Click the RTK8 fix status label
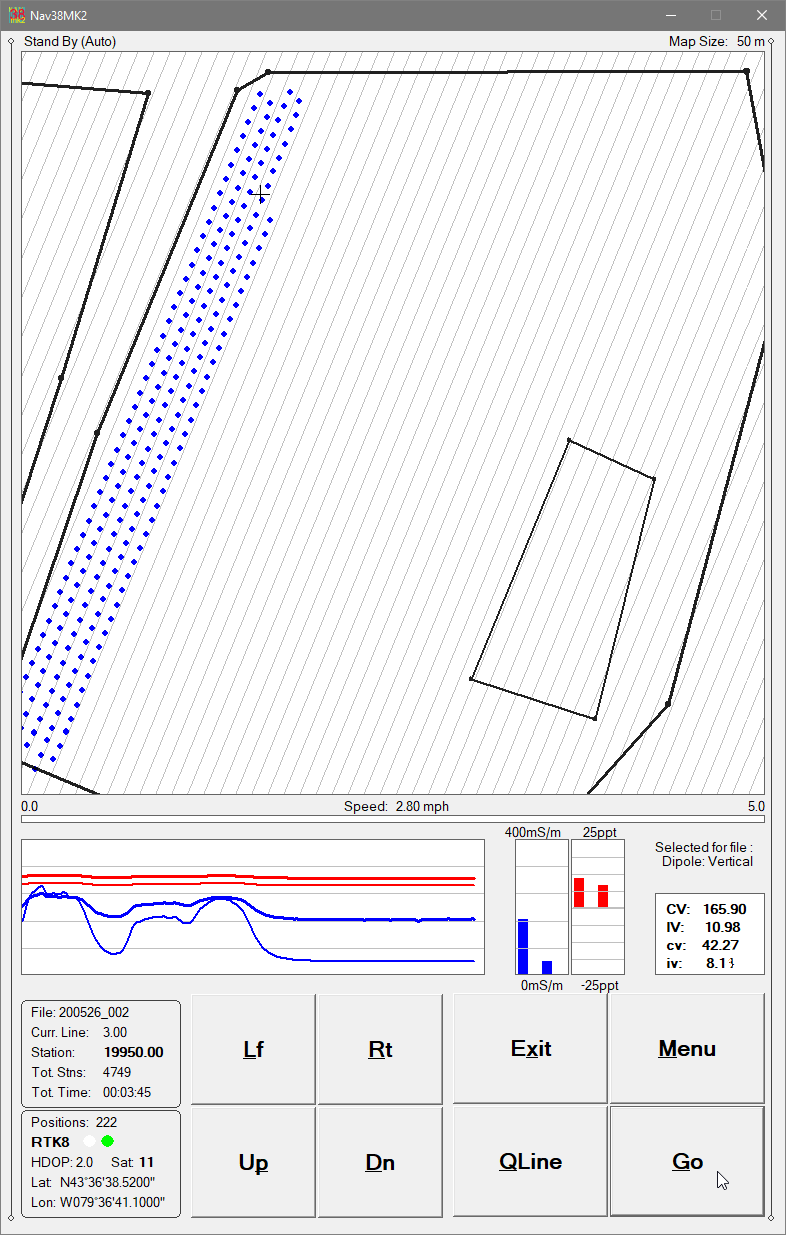Image resolution: width=786 pixels, height=1235 pixels. coord(50,1141)
